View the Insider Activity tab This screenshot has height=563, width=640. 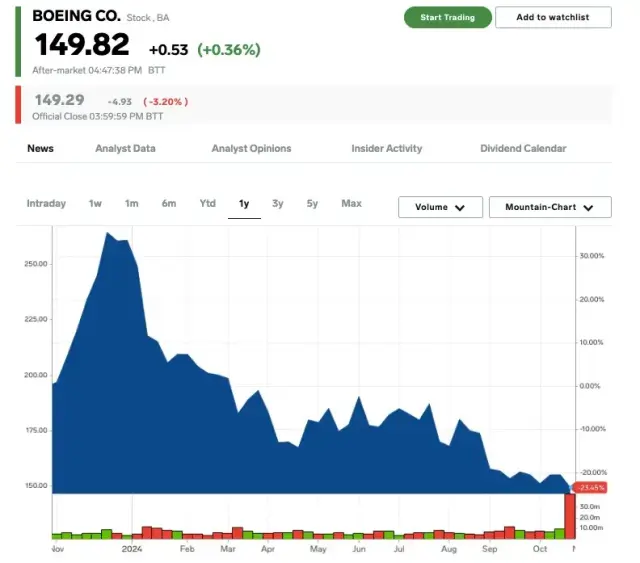tap(386, 148)
